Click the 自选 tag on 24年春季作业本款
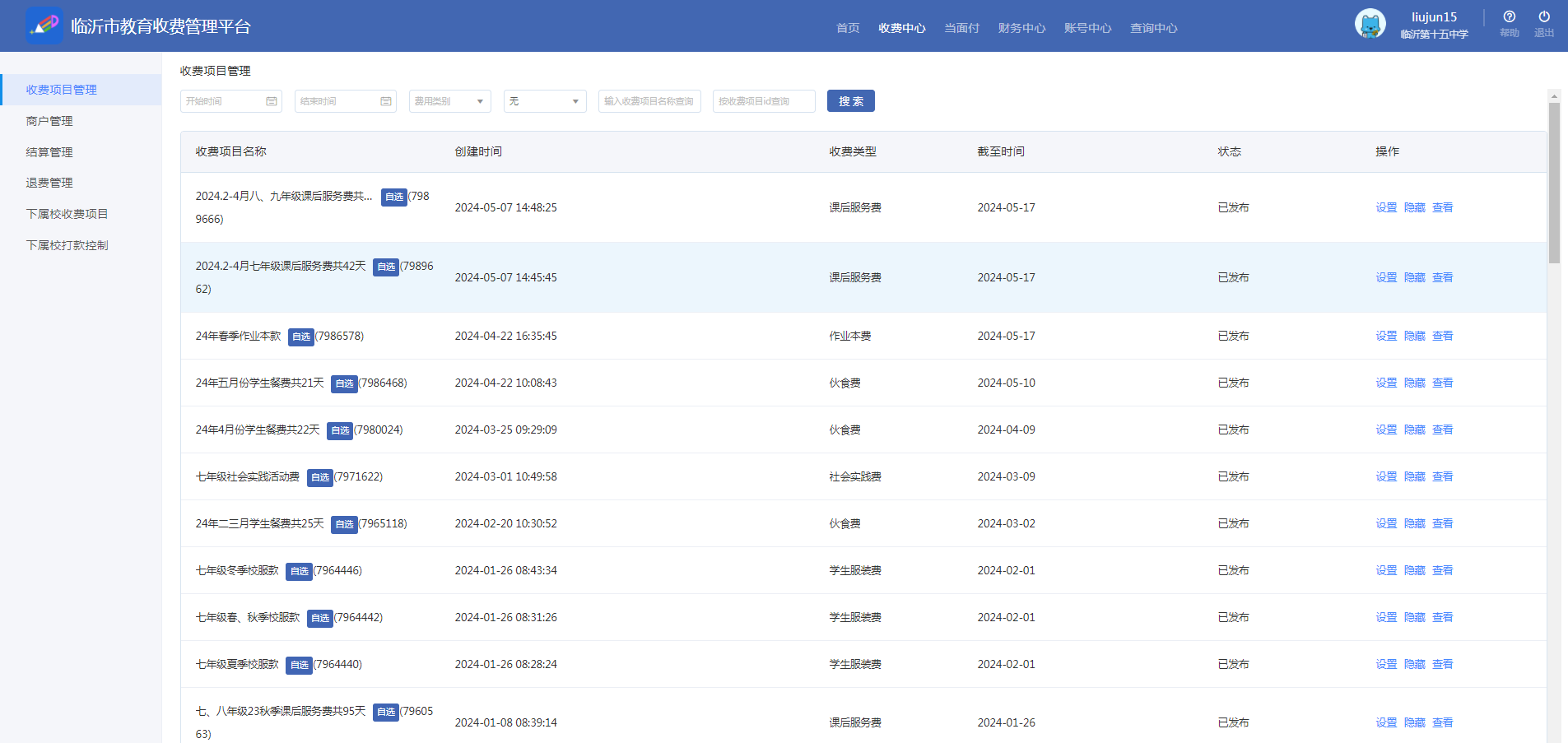This screenshot has width=1568, height=743. click(301, 337)
